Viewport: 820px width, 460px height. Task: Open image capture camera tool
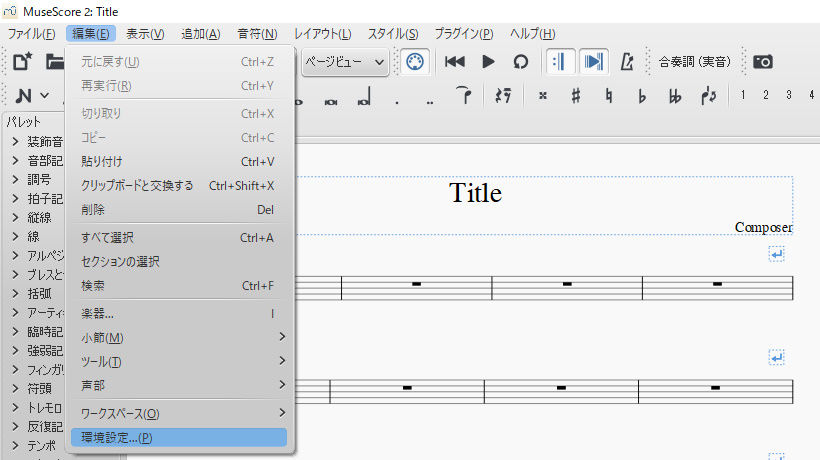click(x=762, y=62)
